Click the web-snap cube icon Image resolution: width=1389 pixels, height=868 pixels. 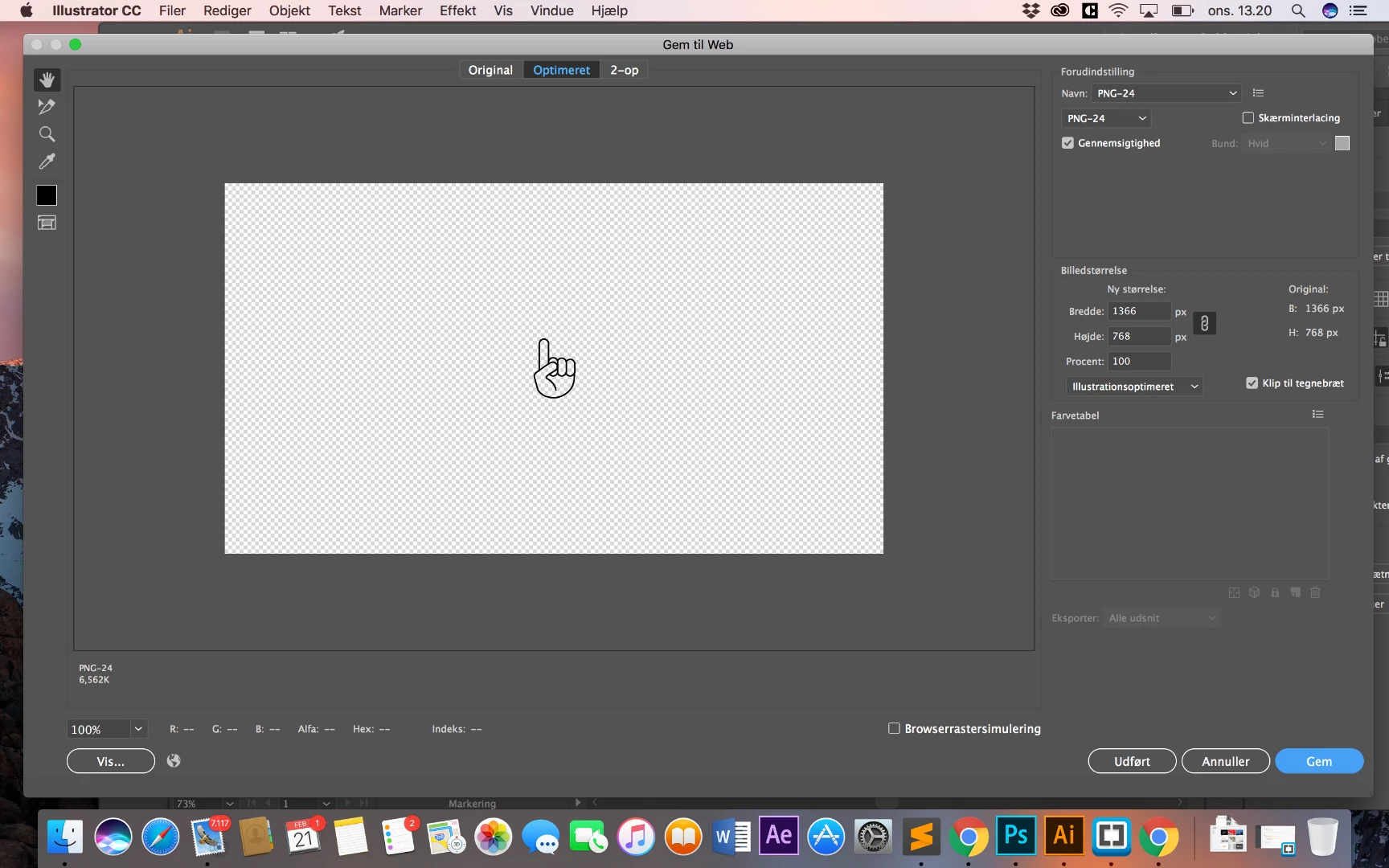(1254, 592)
